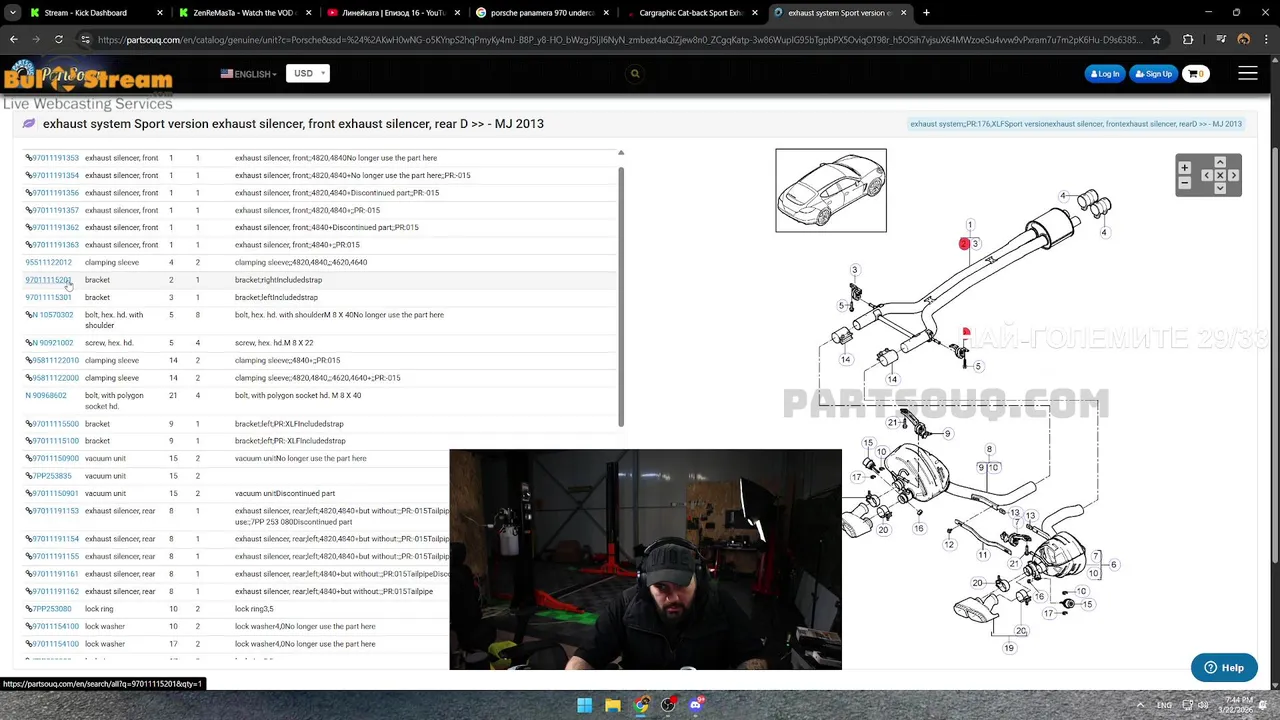Viewport: 1280px width, 720px height.
Task: Zoom in on the parts diagram
Action: pyautogui.click(x=1185, y=168)
